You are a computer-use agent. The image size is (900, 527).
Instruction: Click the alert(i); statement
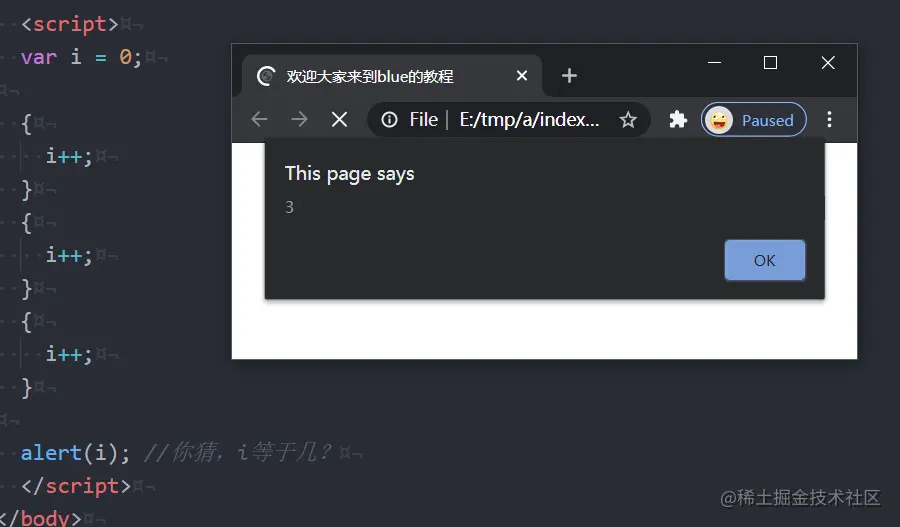(x=75, y=453)
